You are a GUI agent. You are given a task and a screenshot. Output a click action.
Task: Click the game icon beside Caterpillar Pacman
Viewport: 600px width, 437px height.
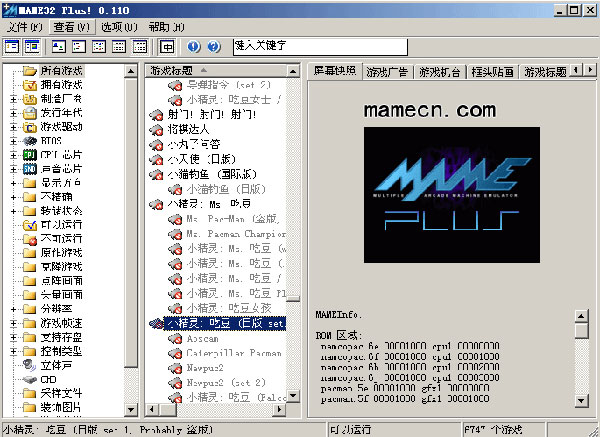point(175,354)
